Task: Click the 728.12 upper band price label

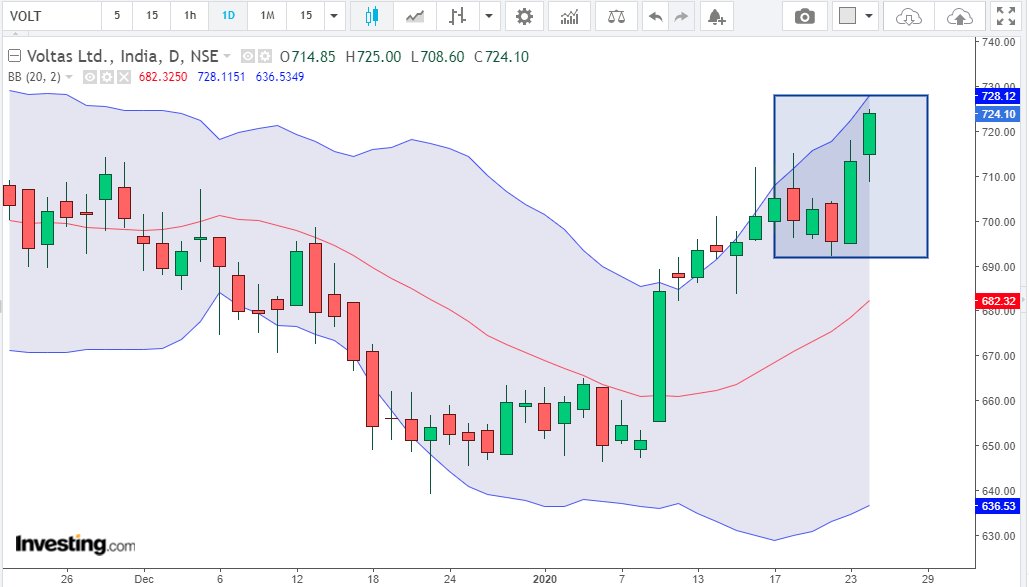Action: click(998, 96)
